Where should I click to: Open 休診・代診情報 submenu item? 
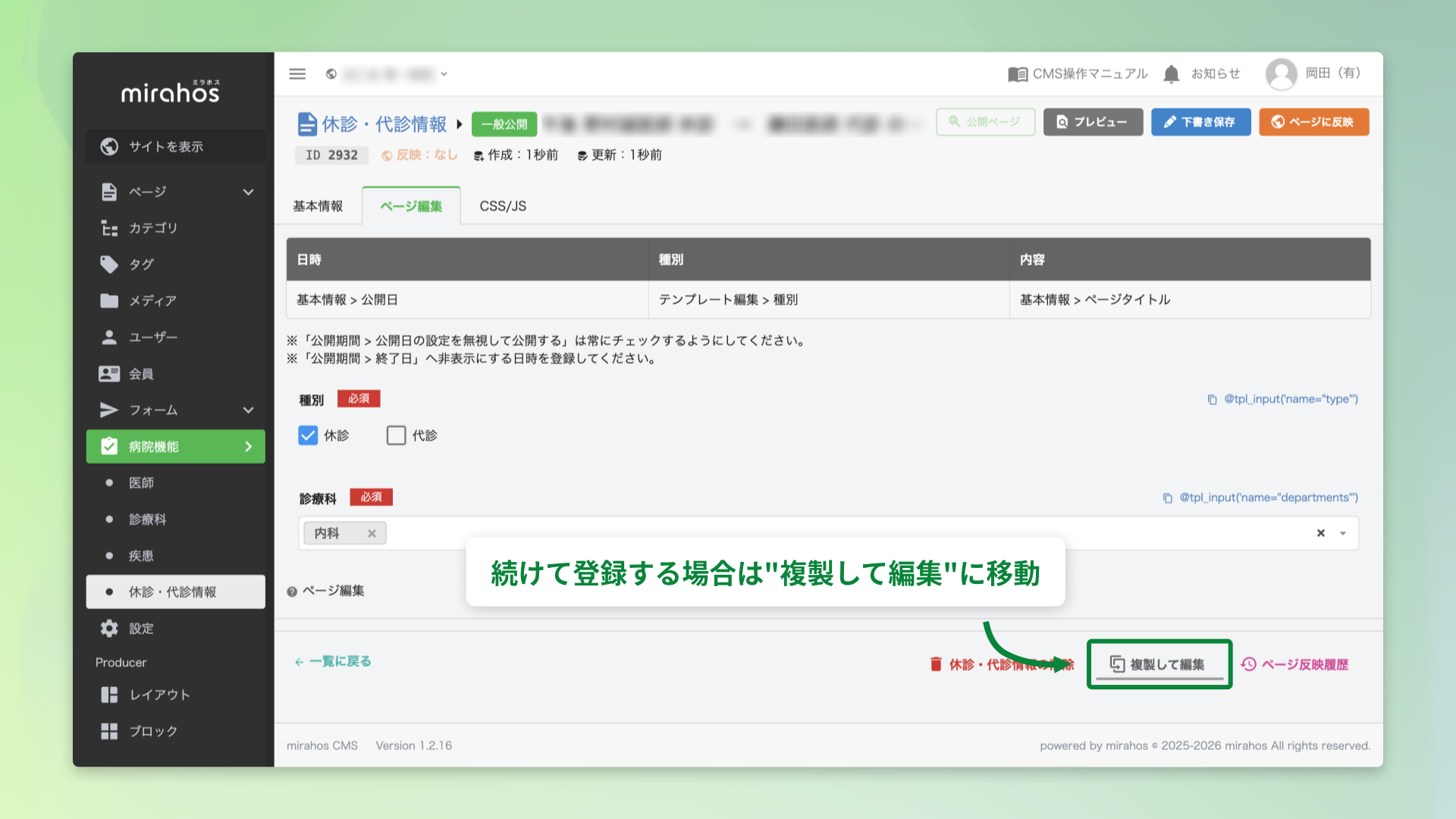pyautogui.click(x=176, y=591)
